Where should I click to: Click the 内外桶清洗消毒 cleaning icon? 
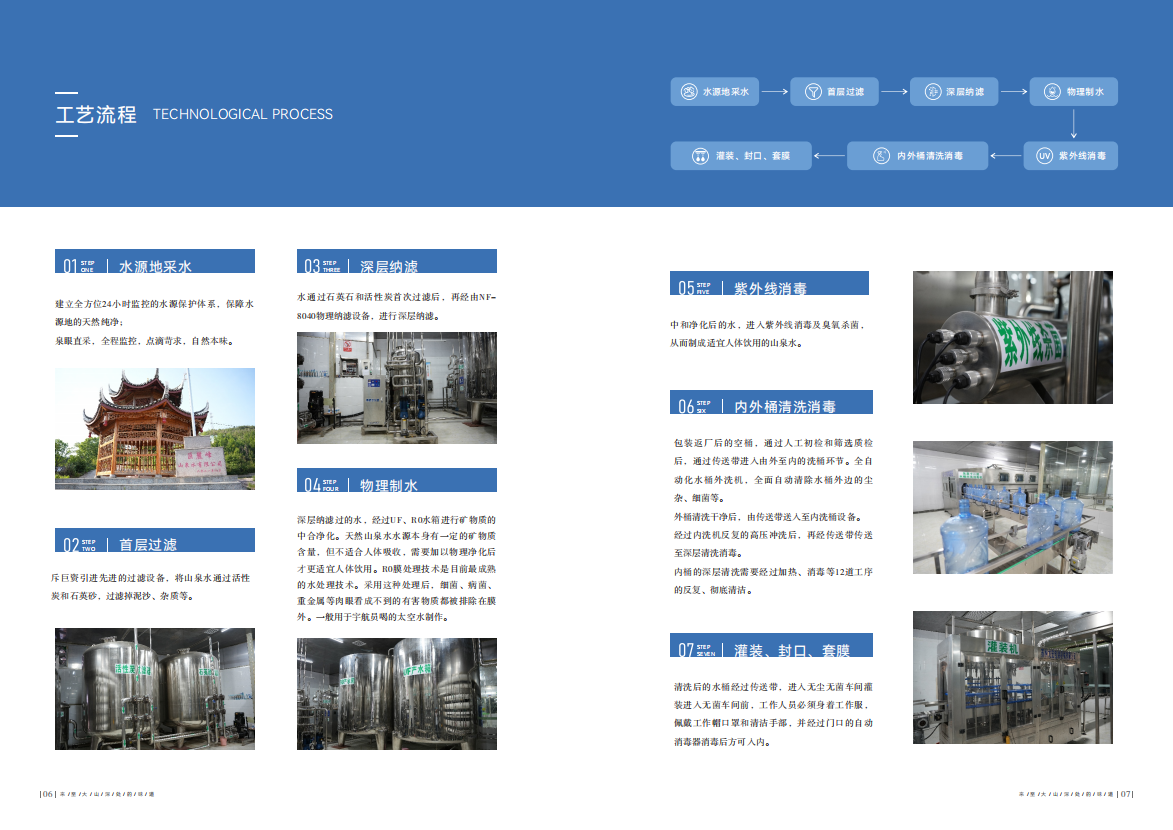(x=881, y=156)
